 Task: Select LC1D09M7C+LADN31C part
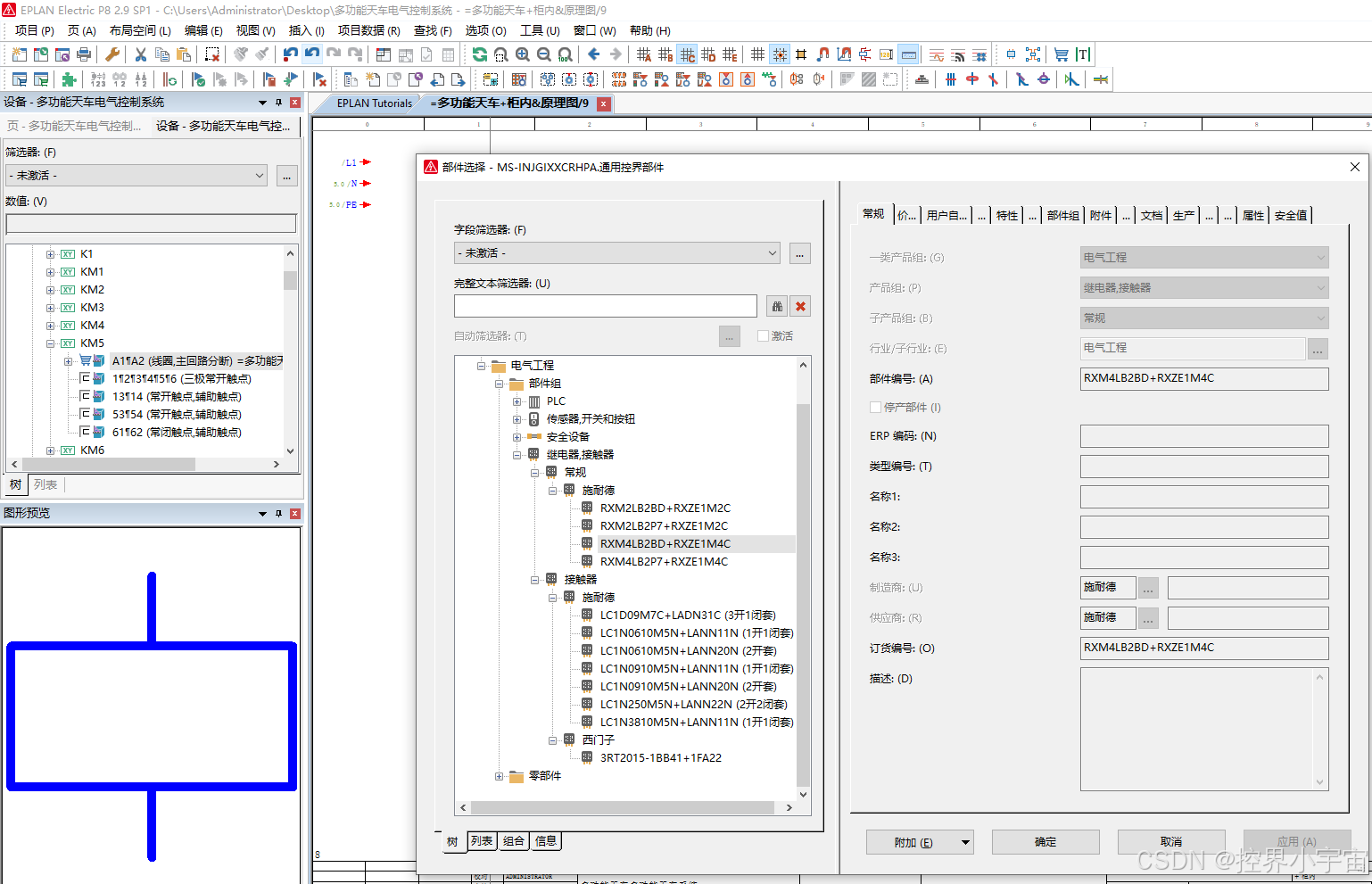pos(688,615)
